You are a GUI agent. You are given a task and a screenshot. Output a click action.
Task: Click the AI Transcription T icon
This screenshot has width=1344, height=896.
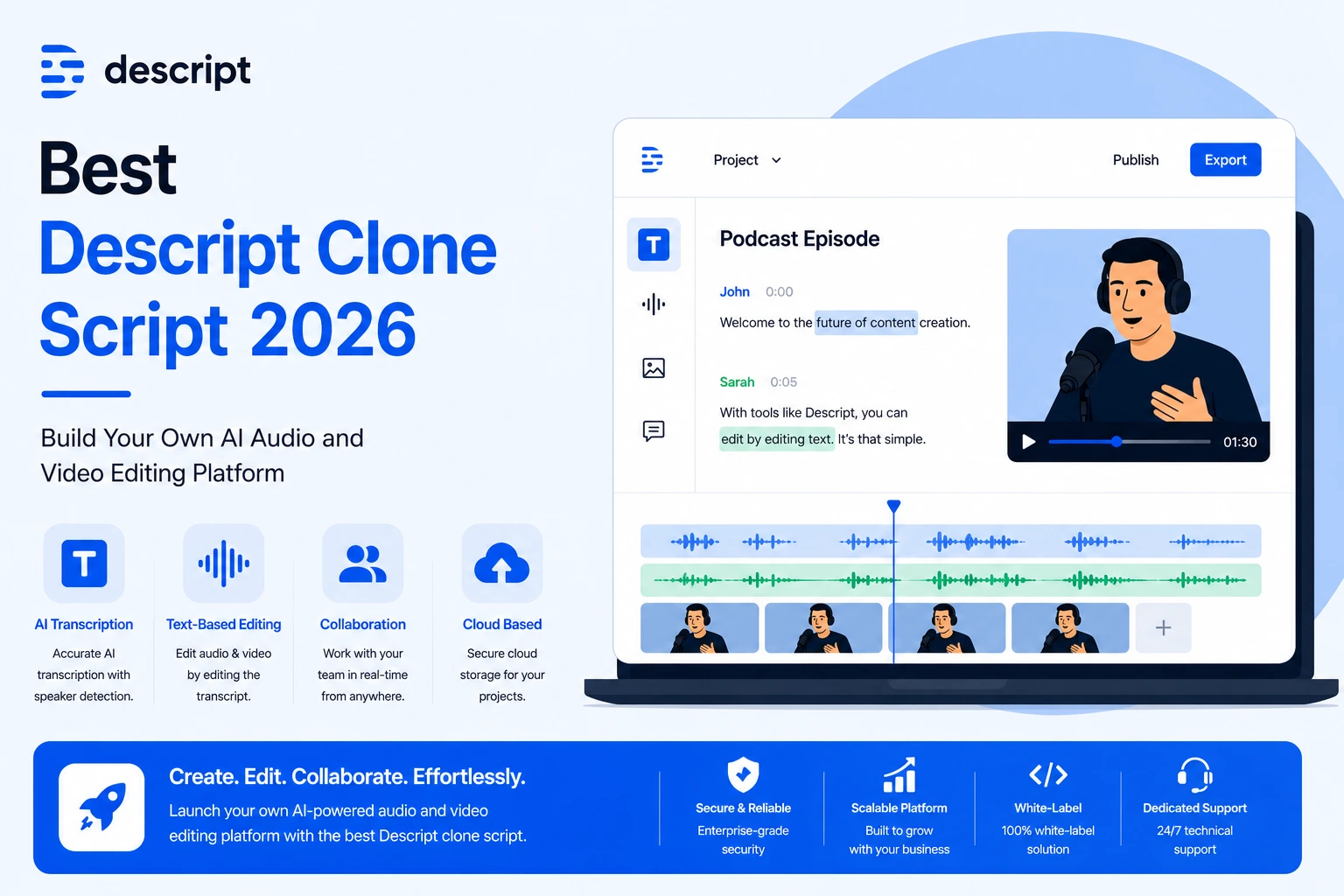[x=84, y=563]
